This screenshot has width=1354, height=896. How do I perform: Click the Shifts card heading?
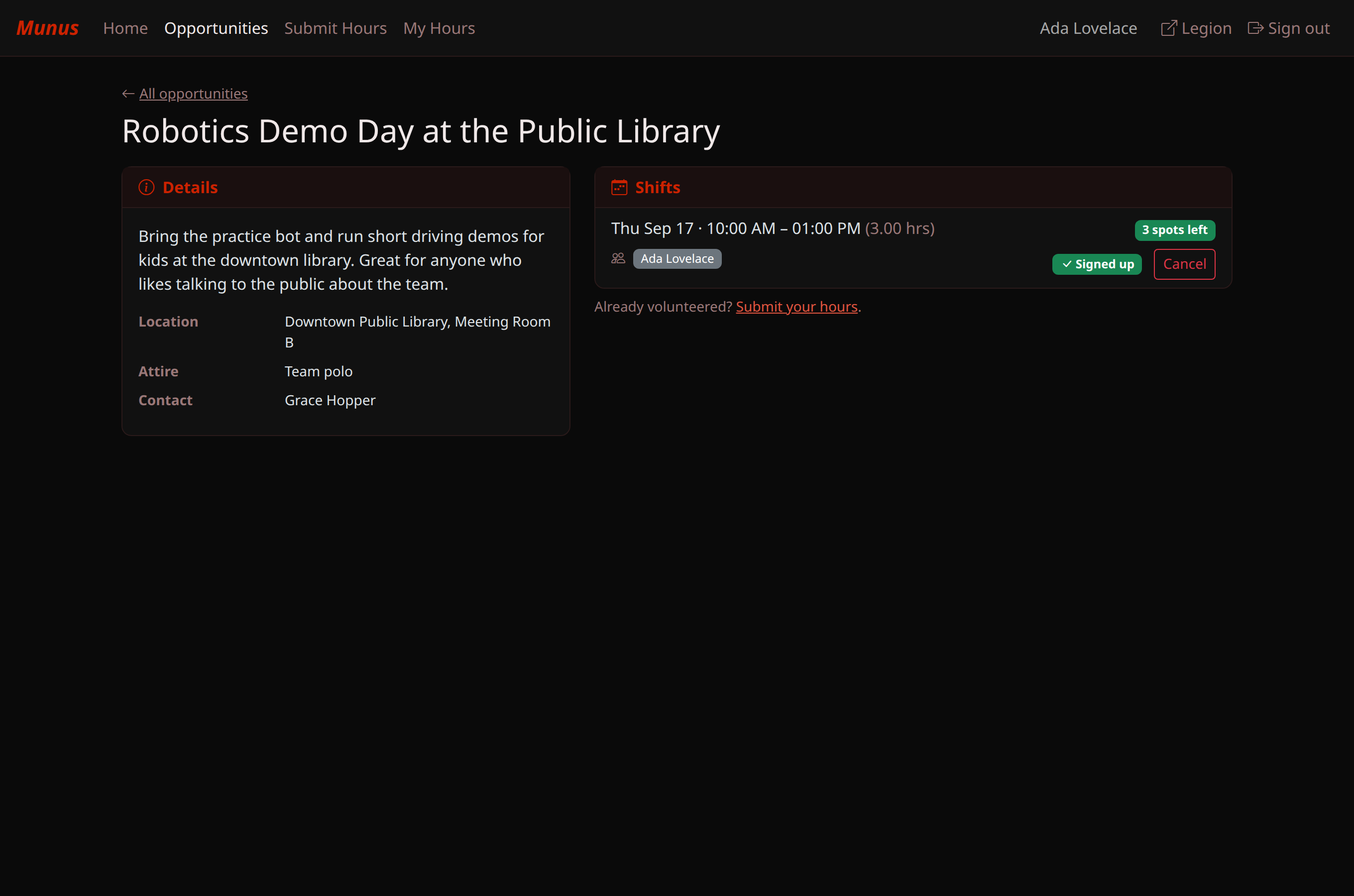pos(658,188)
